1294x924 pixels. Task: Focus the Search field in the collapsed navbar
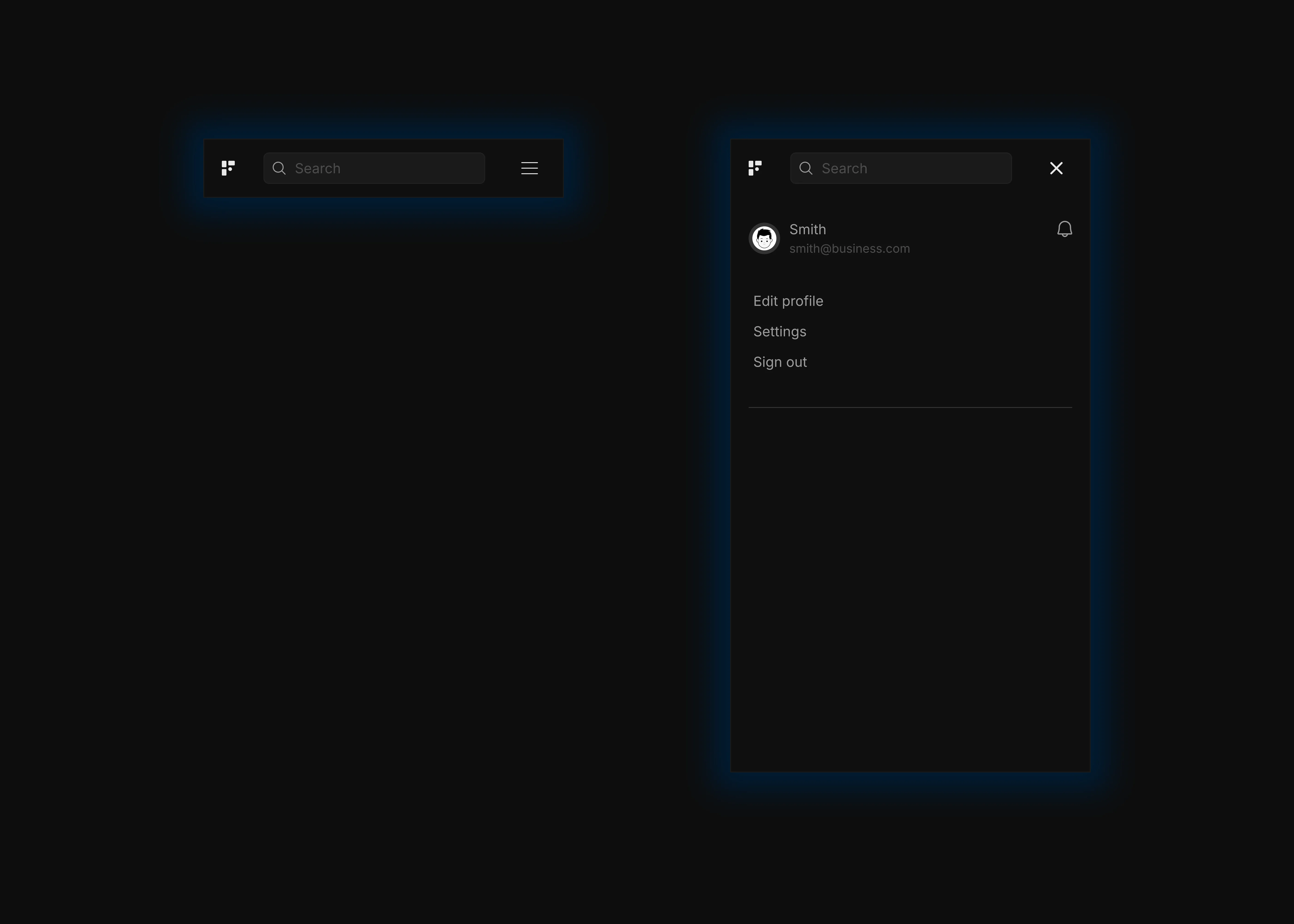tap(374, 168)
